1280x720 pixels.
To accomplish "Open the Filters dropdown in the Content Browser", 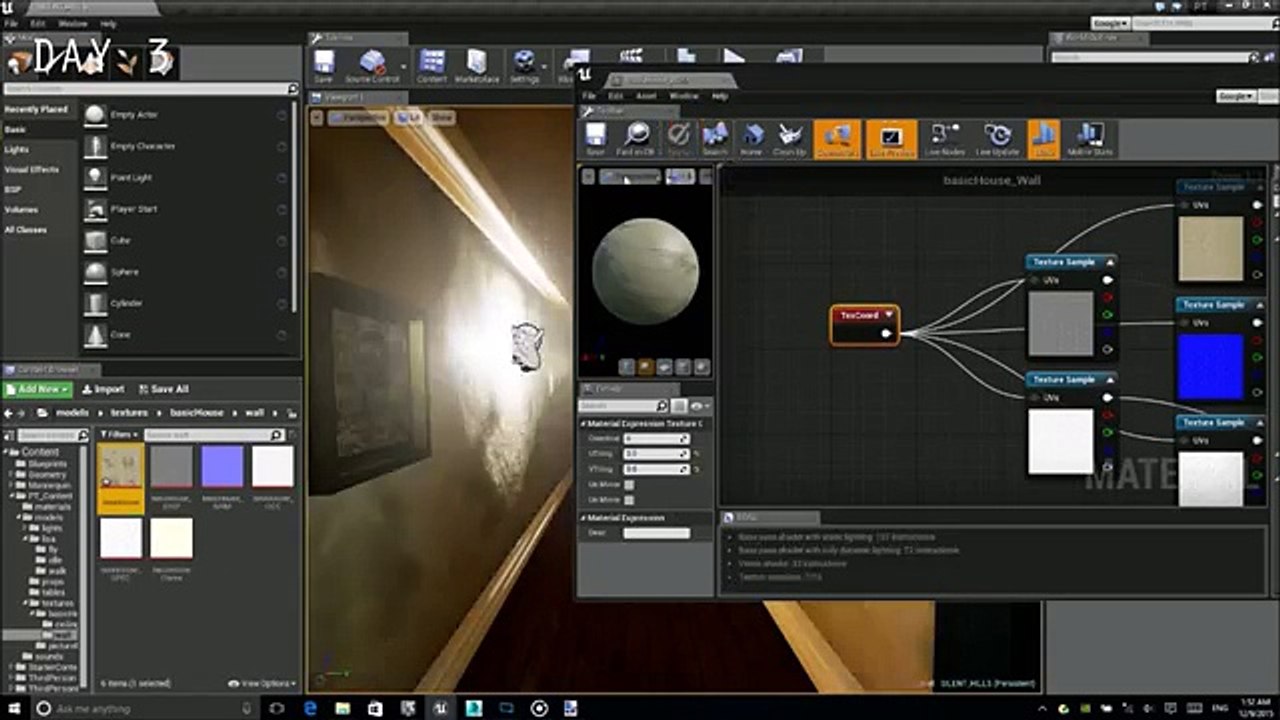I will (x=118, y=435).
